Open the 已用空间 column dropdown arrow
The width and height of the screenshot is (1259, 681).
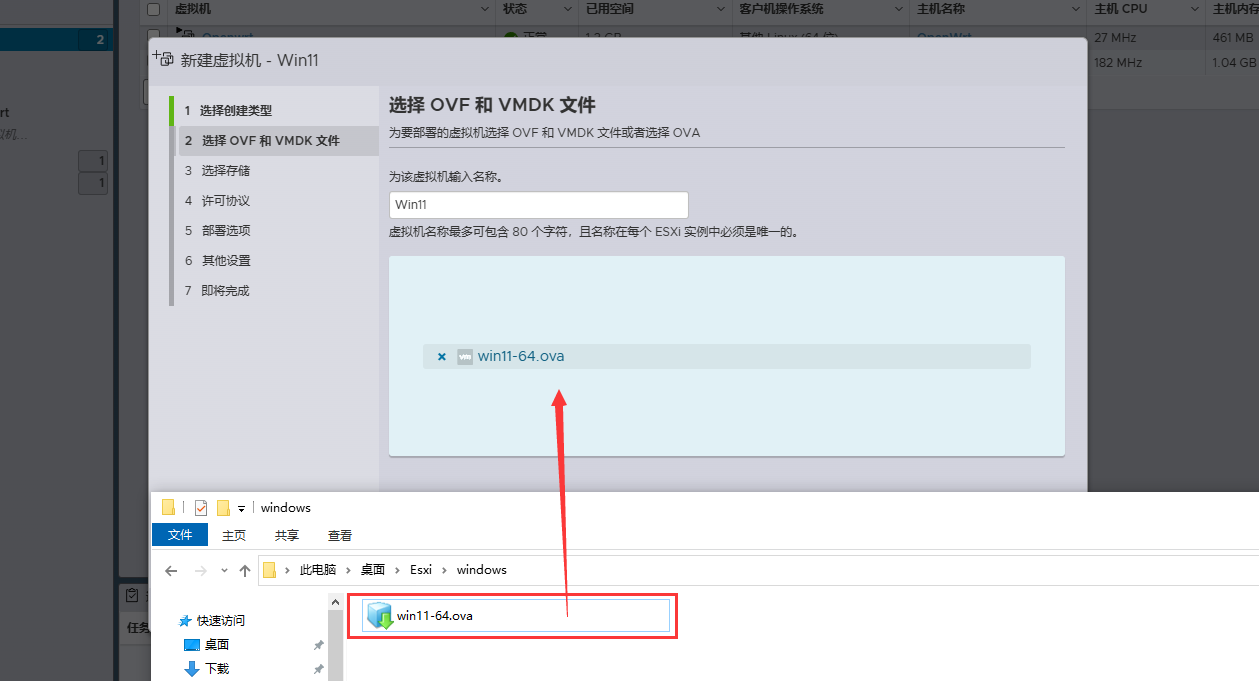coord(722,9)
